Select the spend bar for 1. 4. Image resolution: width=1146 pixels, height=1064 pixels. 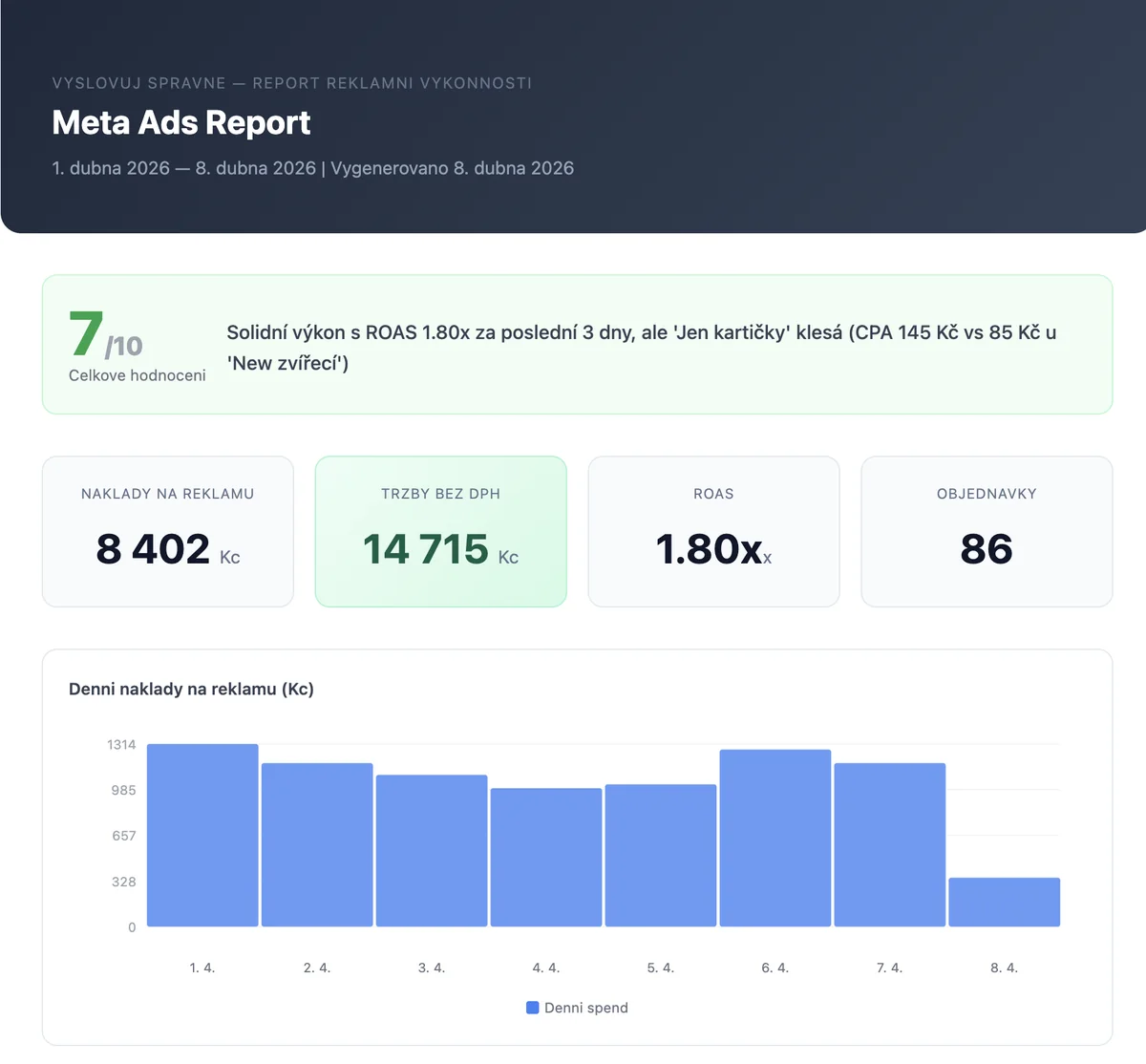[202, 834]
